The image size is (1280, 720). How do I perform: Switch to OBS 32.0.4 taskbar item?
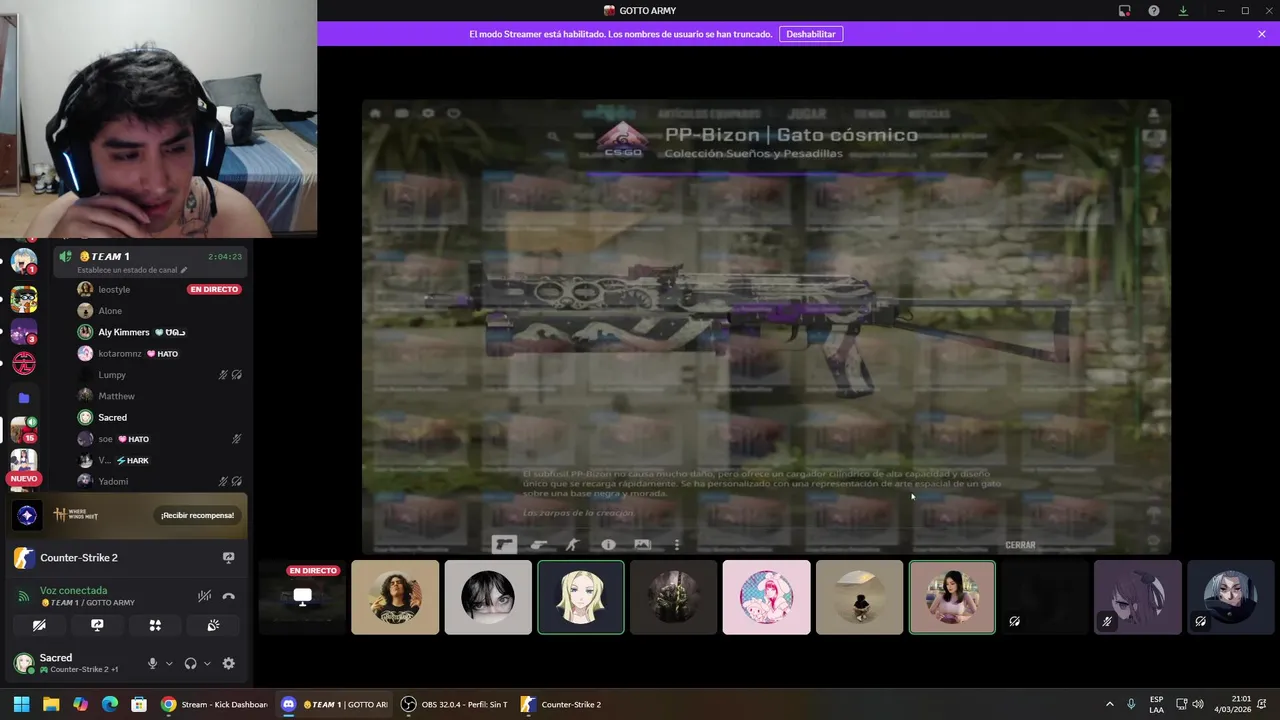click(x=454, y=704)
